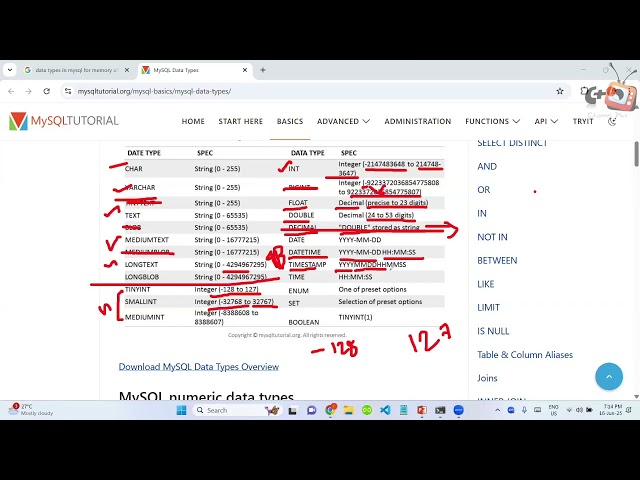
Task: Open volume control in system tray
Action: pos(579,410)
